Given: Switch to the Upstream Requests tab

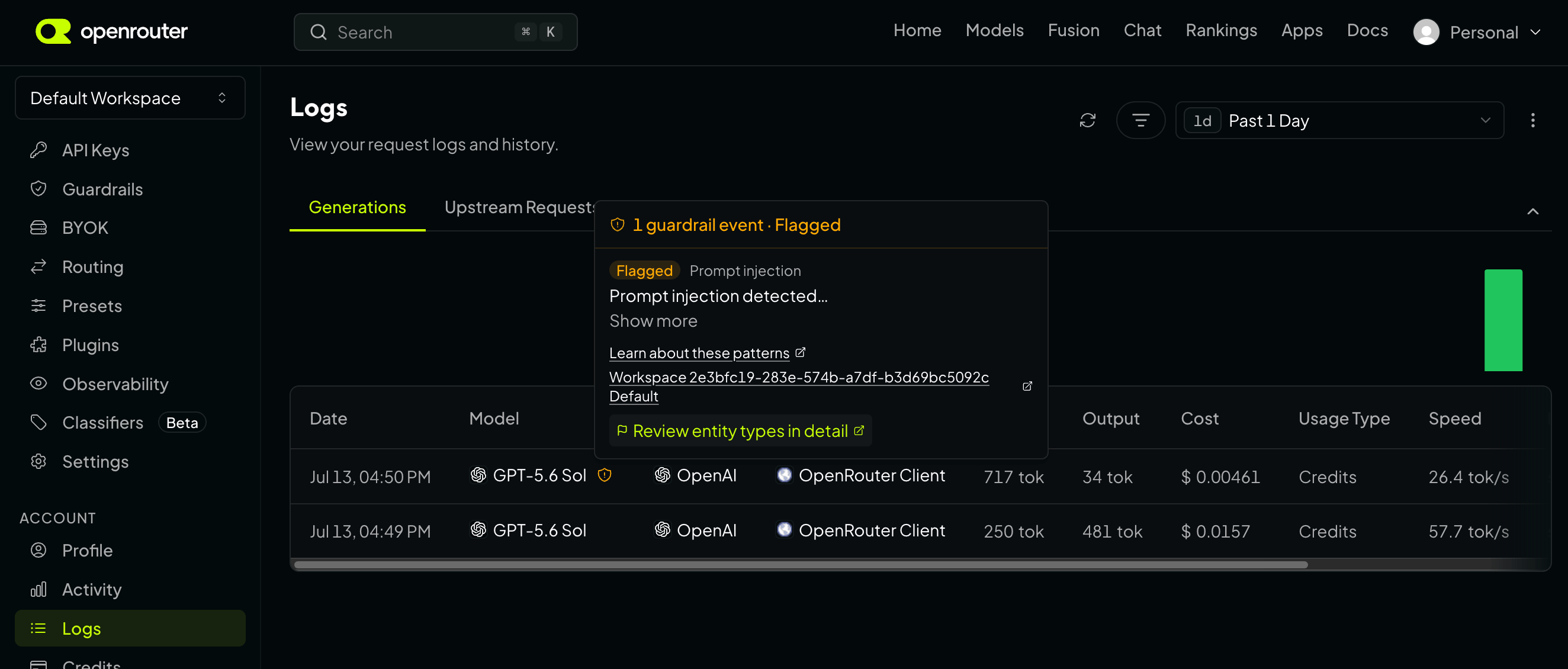Looking at the screenshot, I should 520,207.
